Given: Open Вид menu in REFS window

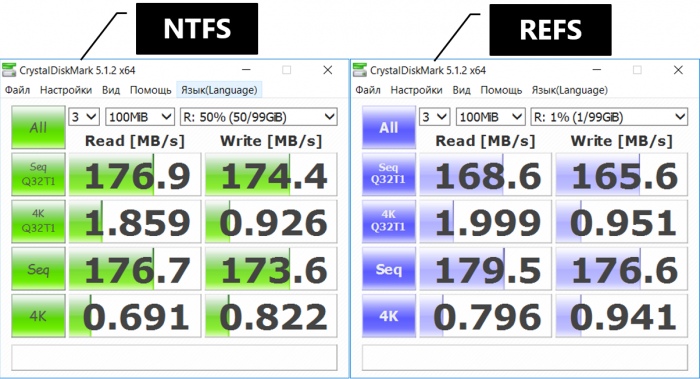Looking at the screenshot, I should pos(461,90).
